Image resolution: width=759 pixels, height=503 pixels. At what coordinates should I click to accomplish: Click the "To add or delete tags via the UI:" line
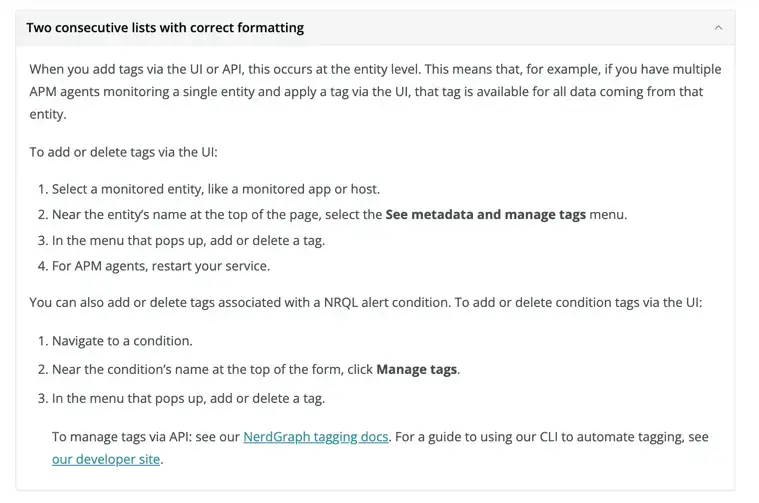tap(123, 152)
